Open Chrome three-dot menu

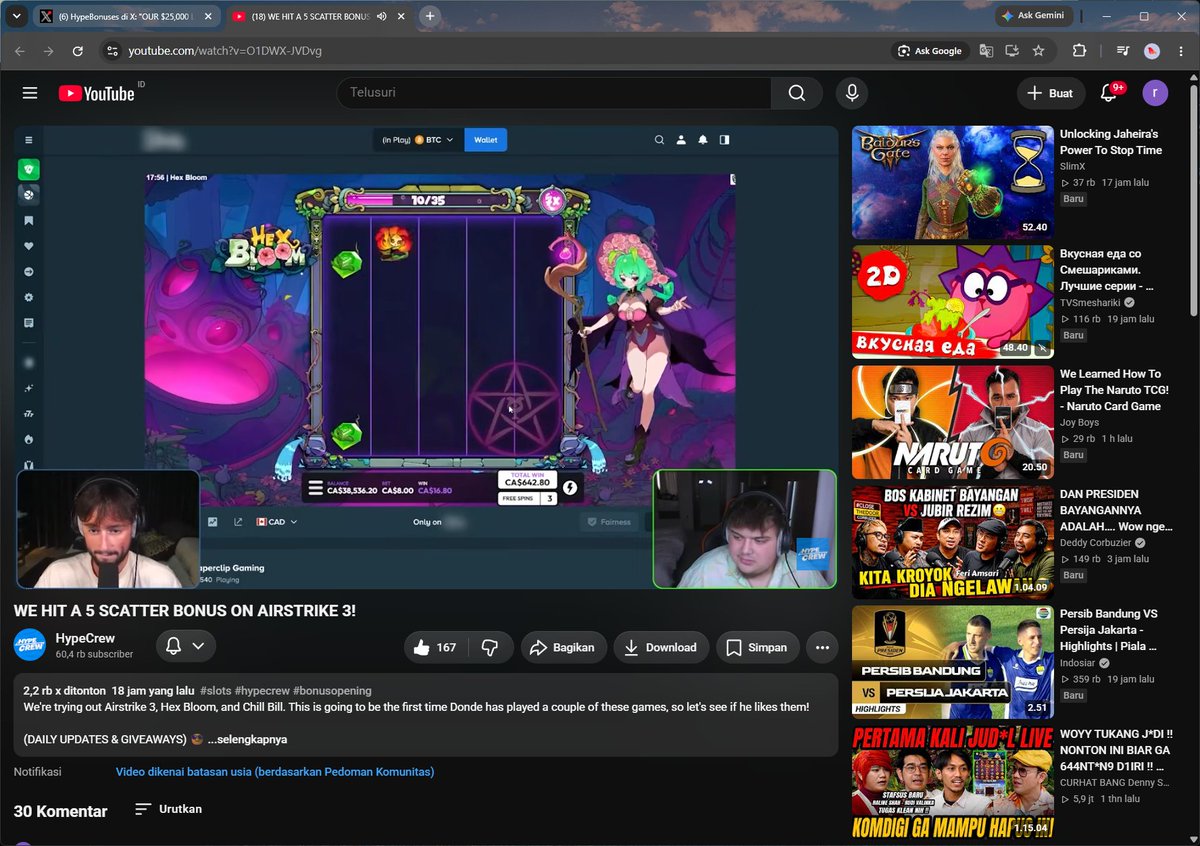point(1180,51)
